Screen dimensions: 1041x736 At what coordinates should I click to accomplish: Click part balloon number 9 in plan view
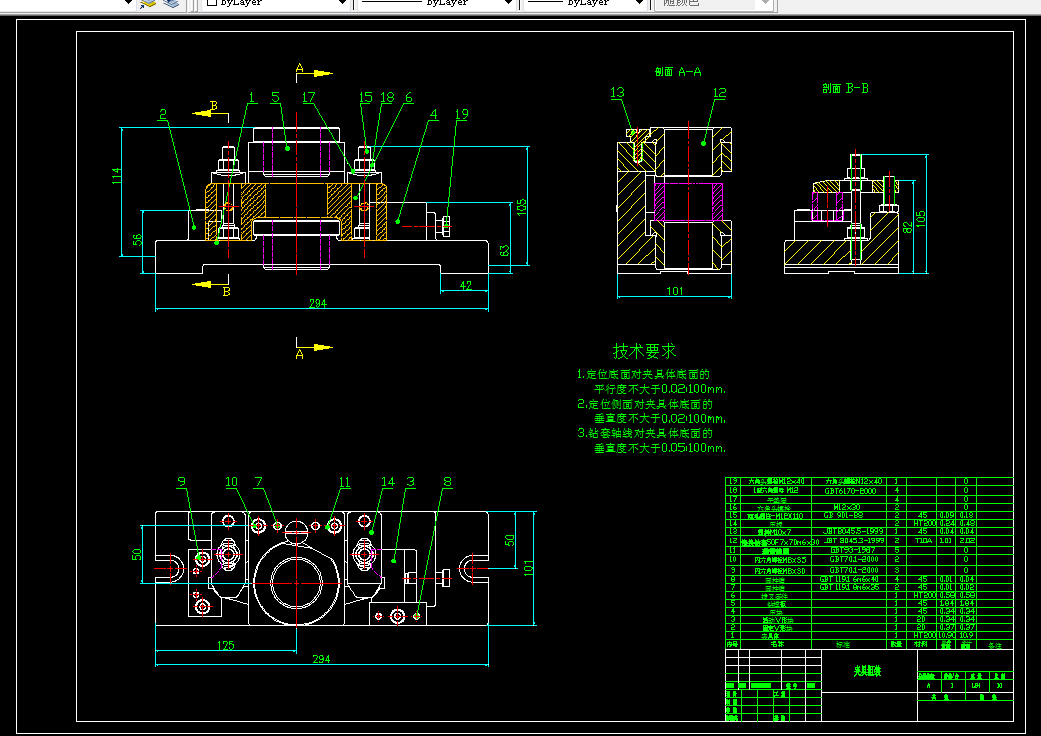click(181, 482)
